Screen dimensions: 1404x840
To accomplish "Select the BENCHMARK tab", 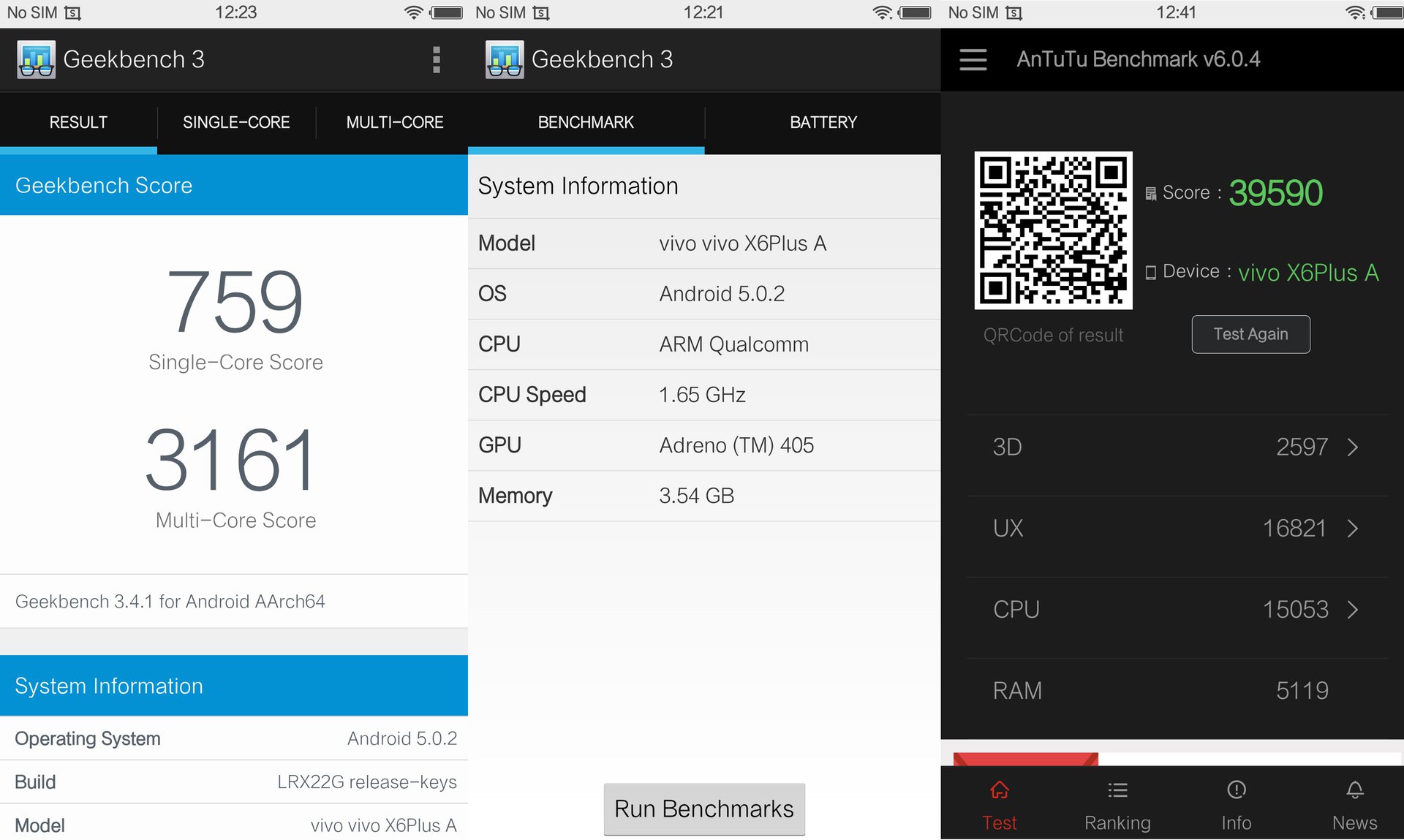I will (586, 123).
